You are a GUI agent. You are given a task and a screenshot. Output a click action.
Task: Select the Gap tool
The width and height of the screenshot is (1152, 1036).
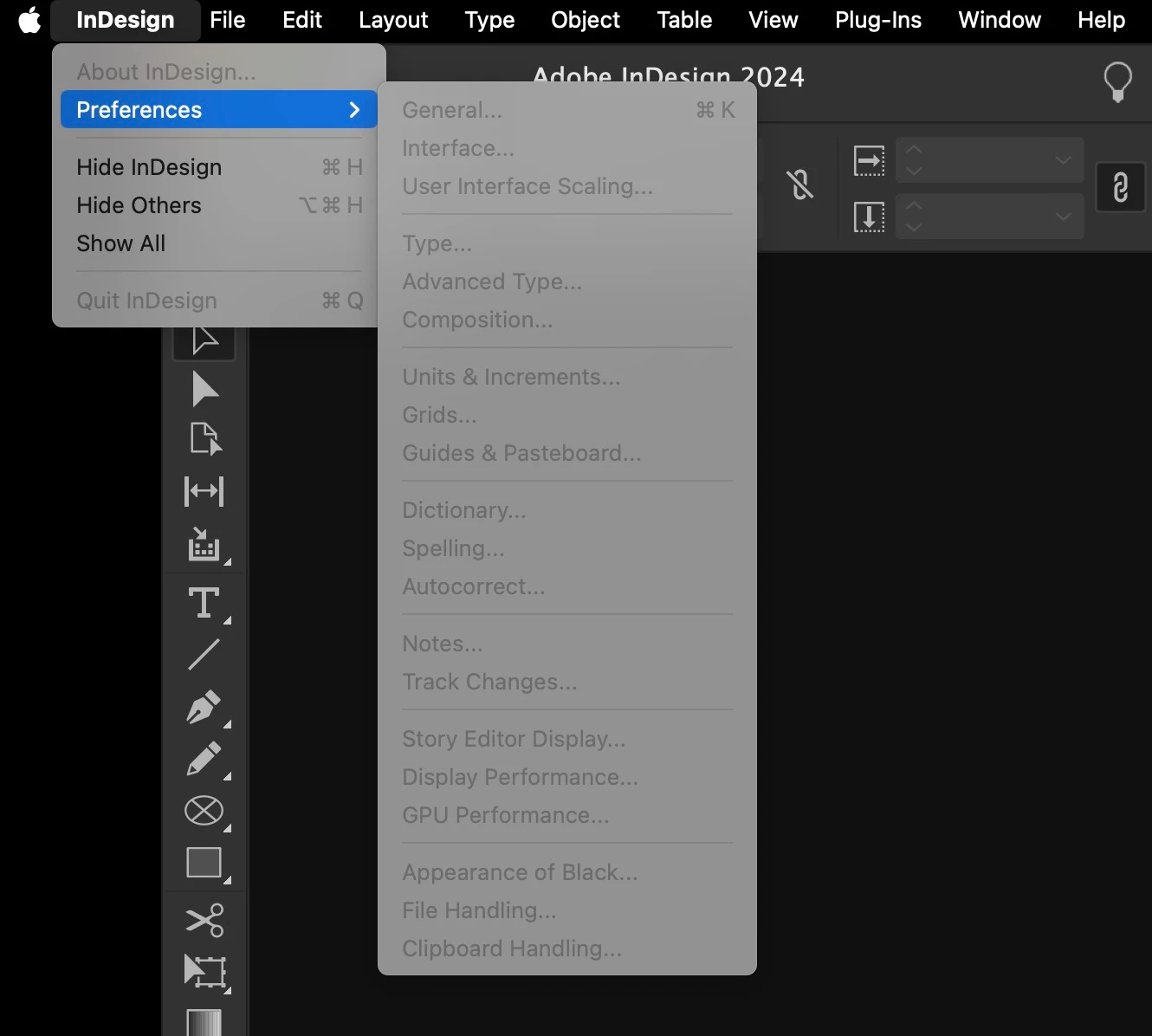click(204, 491)
